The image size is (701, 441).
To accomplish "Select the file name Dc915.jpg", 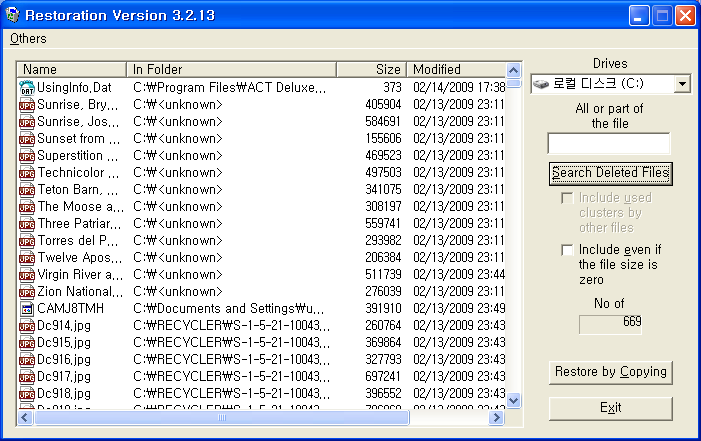I will (x=64, y=343).
